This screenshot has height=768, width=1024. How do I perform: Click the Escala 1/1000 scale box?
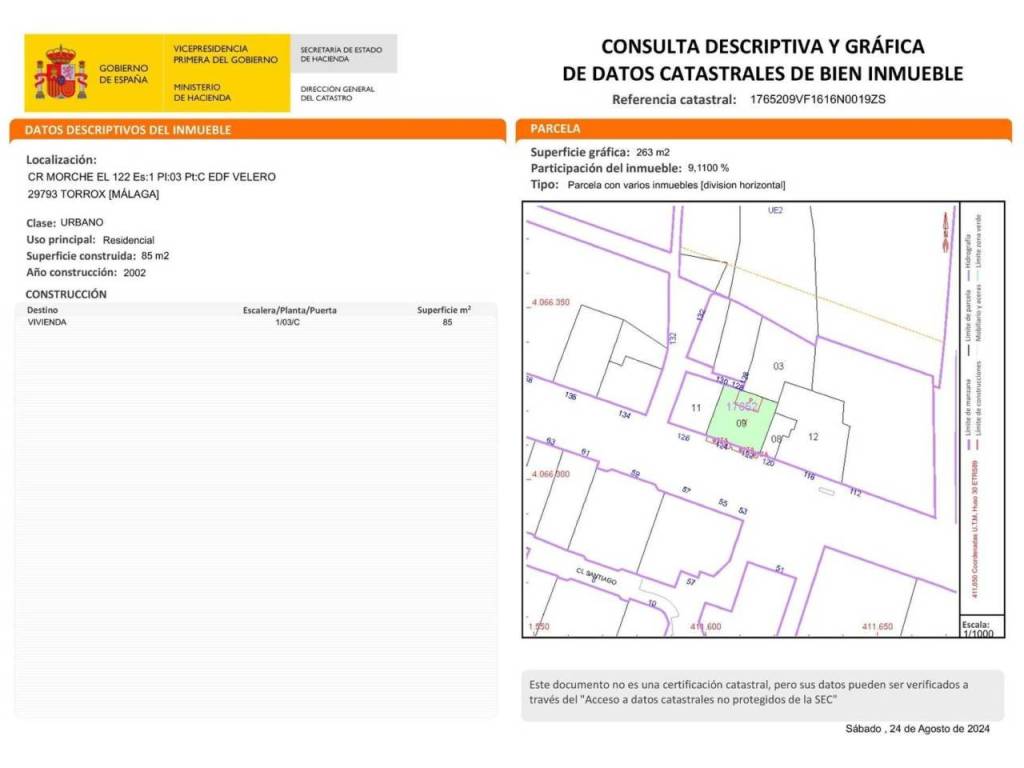975,628
